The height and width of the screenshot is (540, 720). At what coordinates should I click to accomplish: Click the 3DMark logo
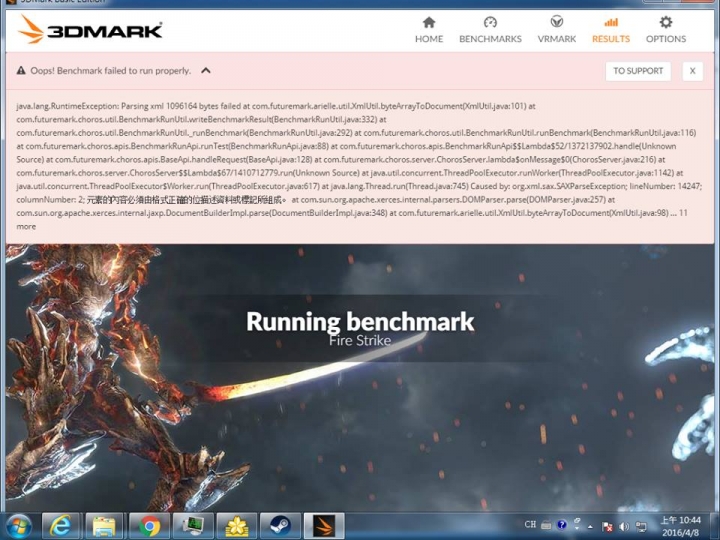click(x=90, y=30)
